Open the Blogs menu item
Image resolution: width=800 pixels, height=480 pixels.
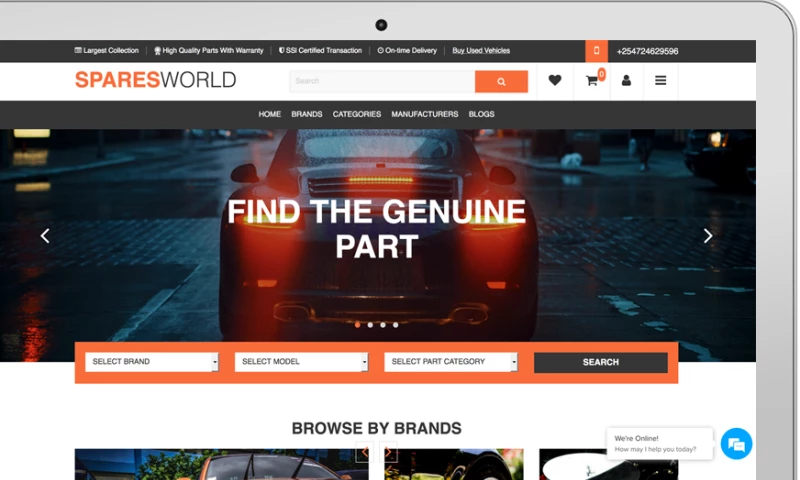[x=482, y=114]
